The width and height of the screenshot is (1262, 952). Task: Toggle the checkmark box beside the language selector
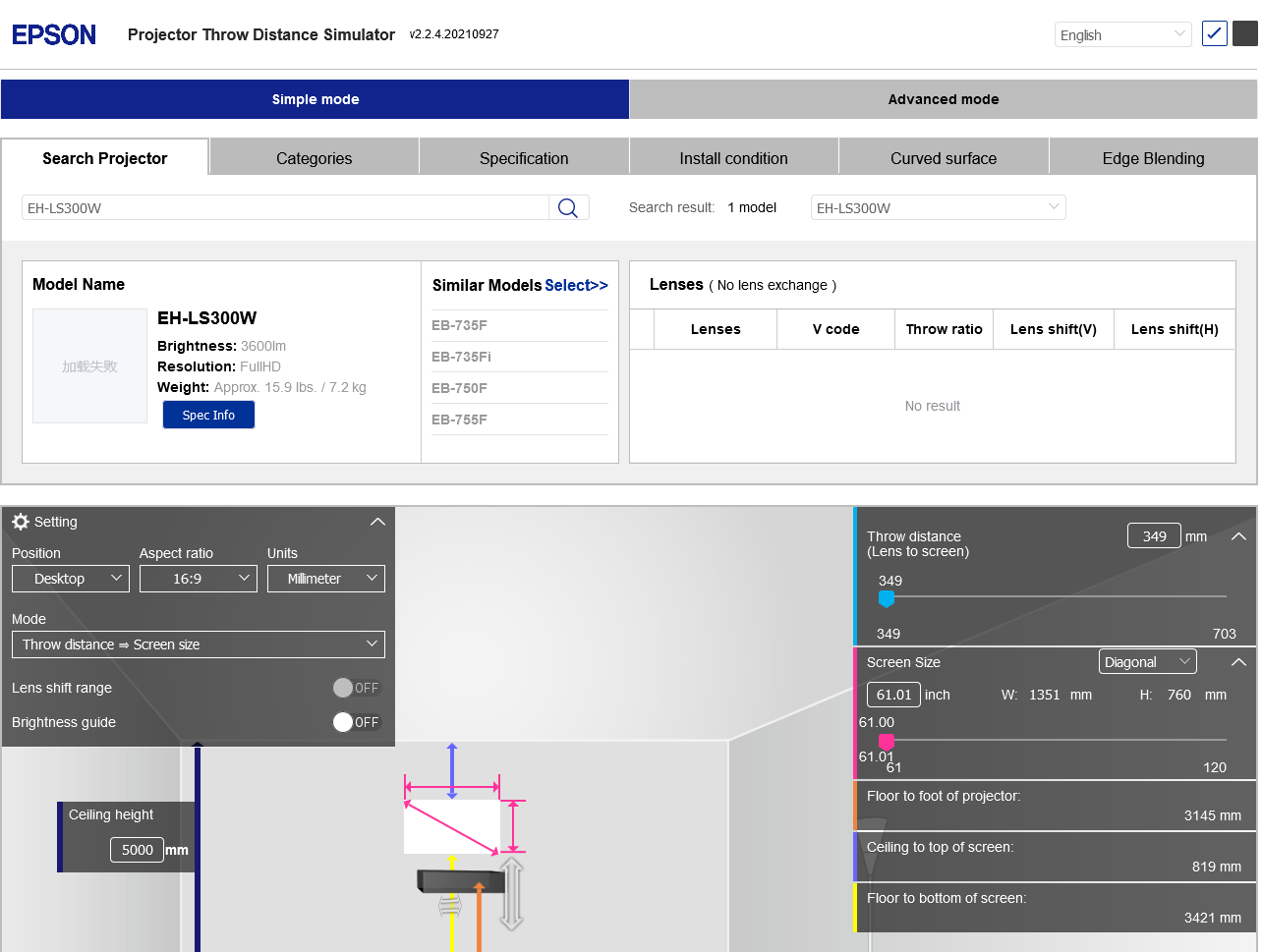click(x=1215, y=33)
